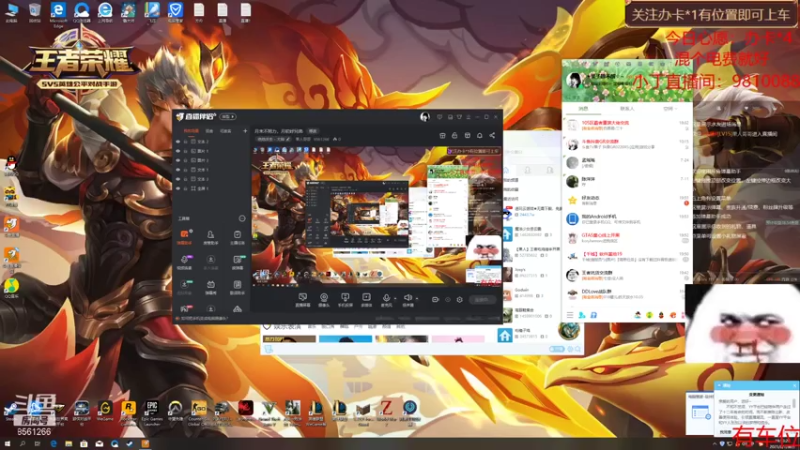Open 我的Android手机 chat in QQ
The height and width of the screenshot is (450, 800).
[x=627, y=219]
